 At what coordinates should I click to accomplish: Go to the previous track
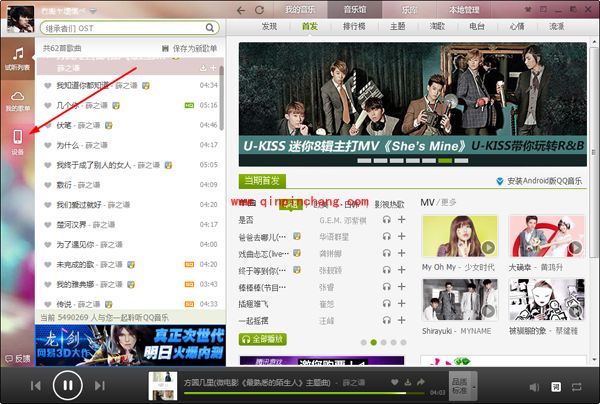click(x=36, y=385)
